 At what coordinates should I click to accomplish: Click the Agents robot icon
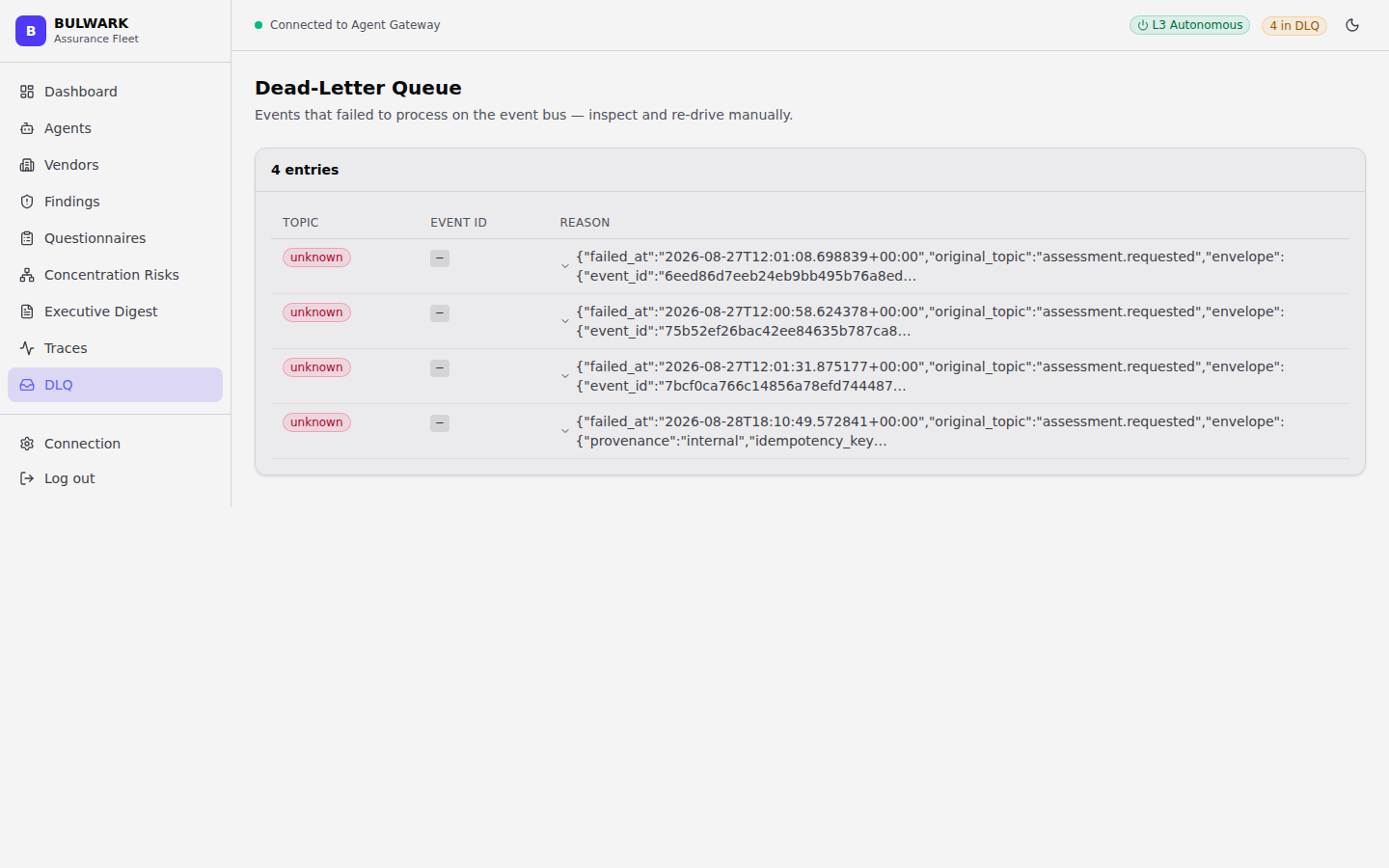click(x=27, y=128)
